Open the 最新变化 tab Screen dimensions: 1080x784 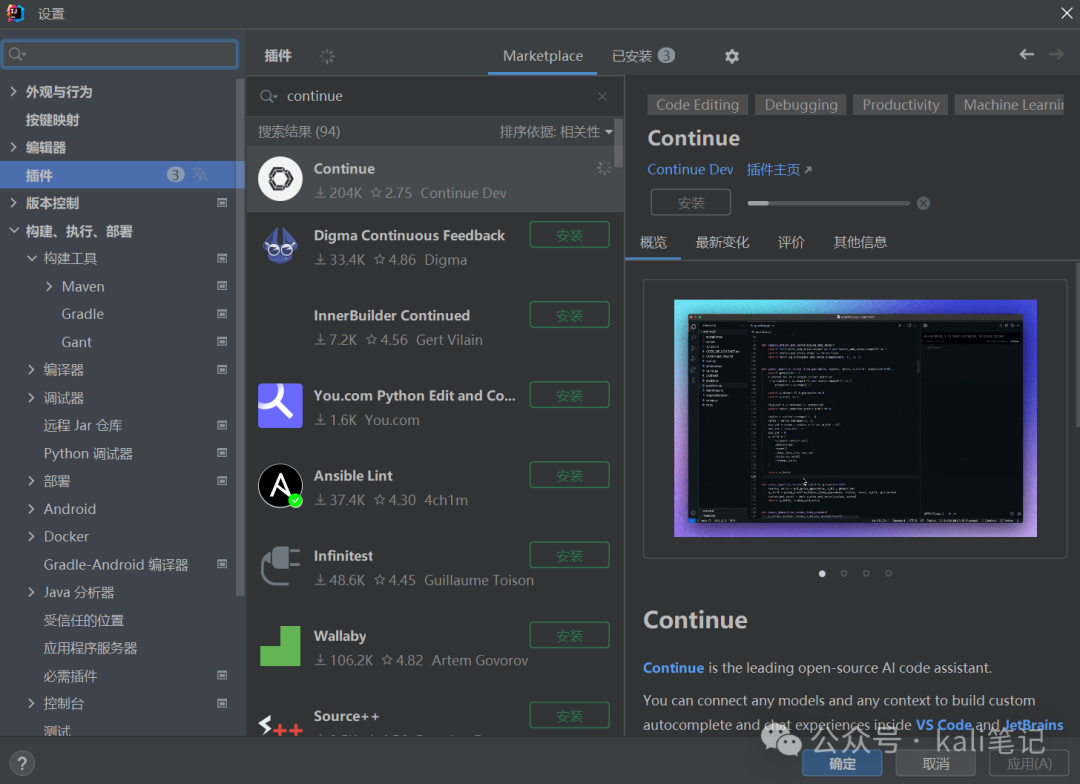pos(722,243)
